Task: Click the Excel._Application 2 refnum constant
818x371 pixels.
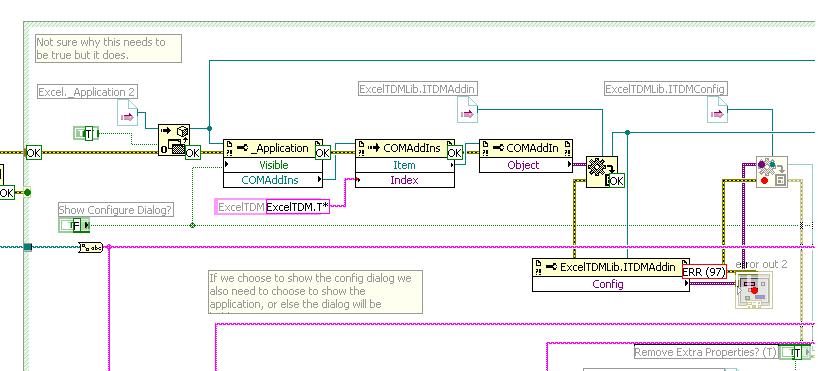Action: pyautogui.click(x=129, y=114)
